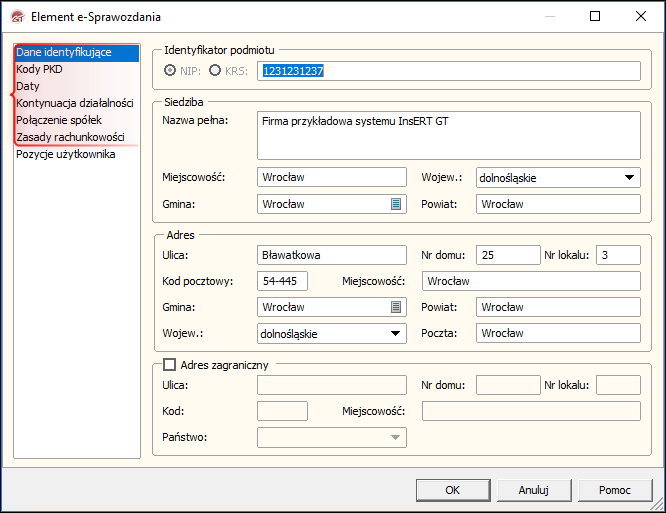Expand the Adres Wojew. dropdown

pyautogui.click(x=395, y=333)
